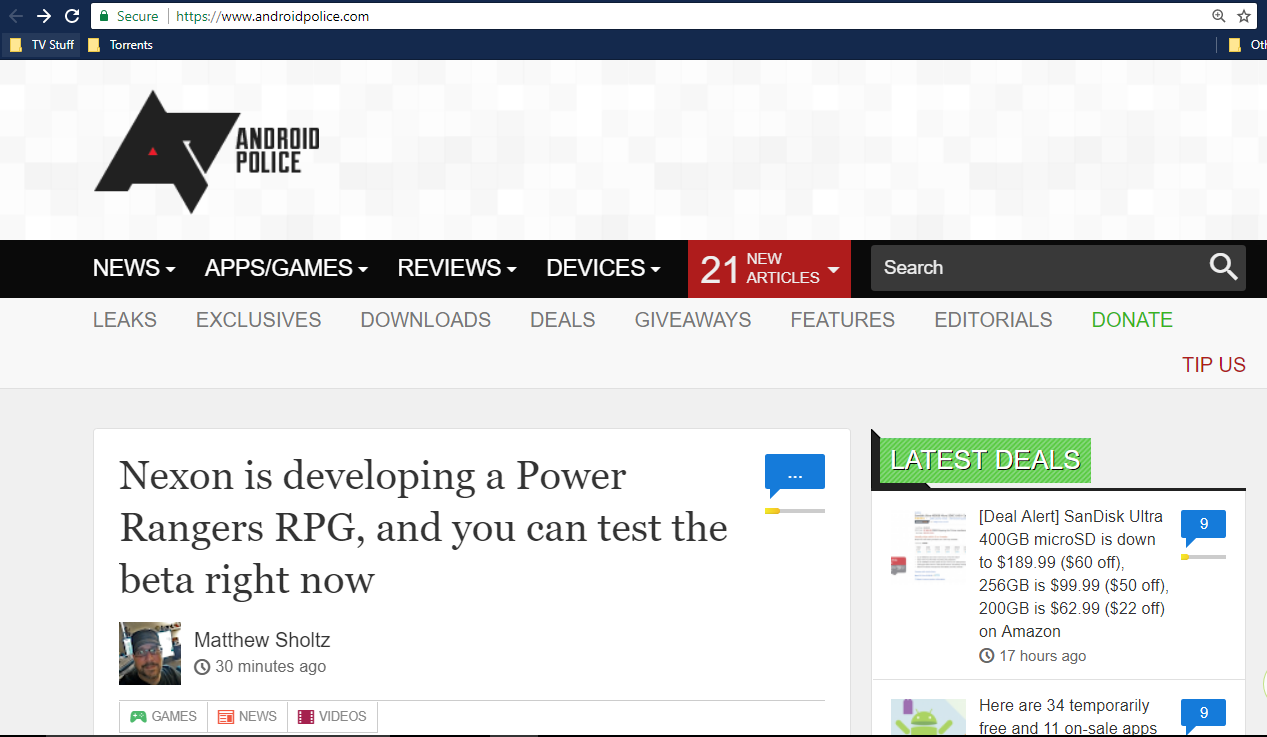
Task: Open the zoom magnifier icon in address bar
Action: tap(1218, 16)
